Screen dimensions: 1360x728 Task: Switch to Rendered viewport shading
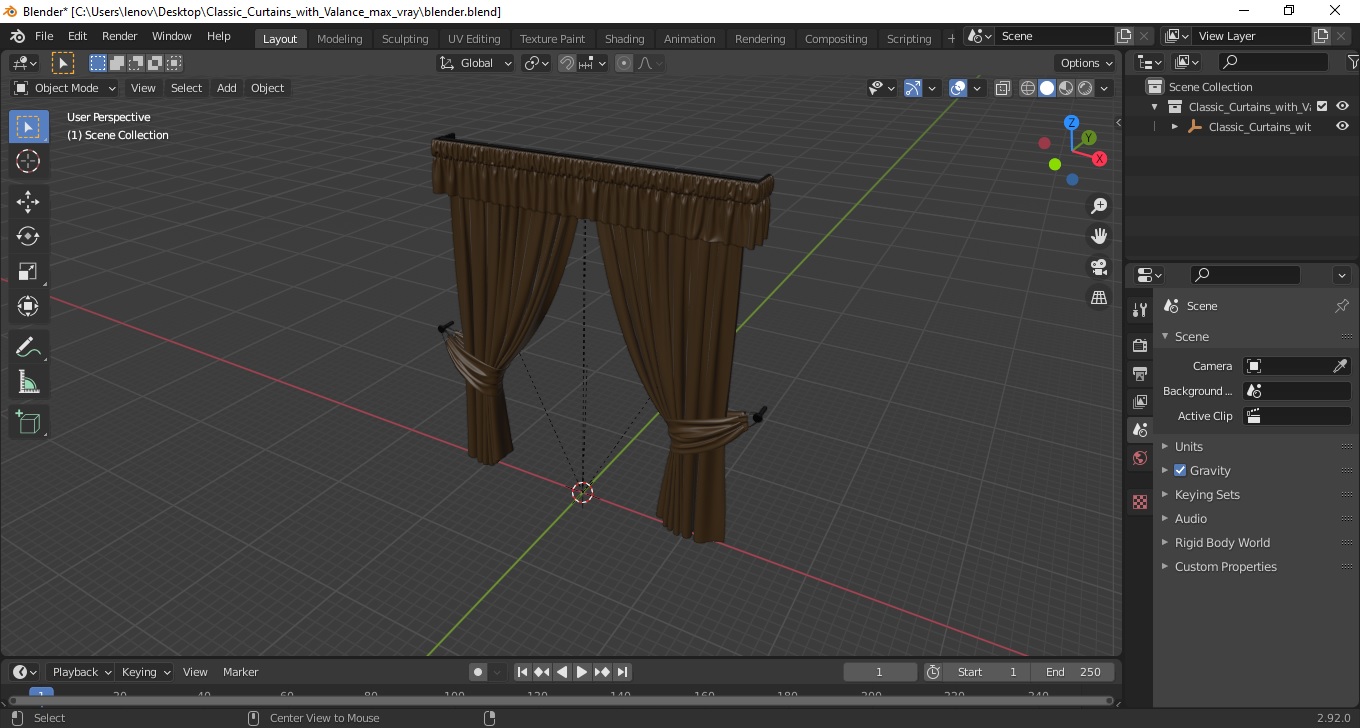tap(1085, 88)
